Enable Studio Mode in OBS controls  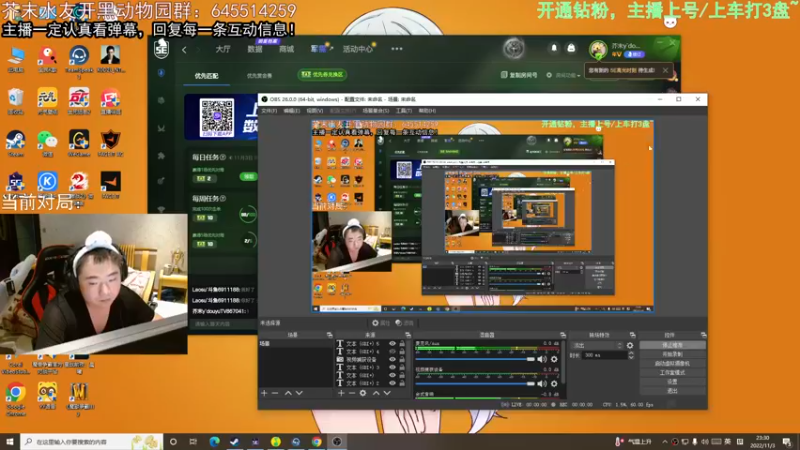(x=672, y=372)
